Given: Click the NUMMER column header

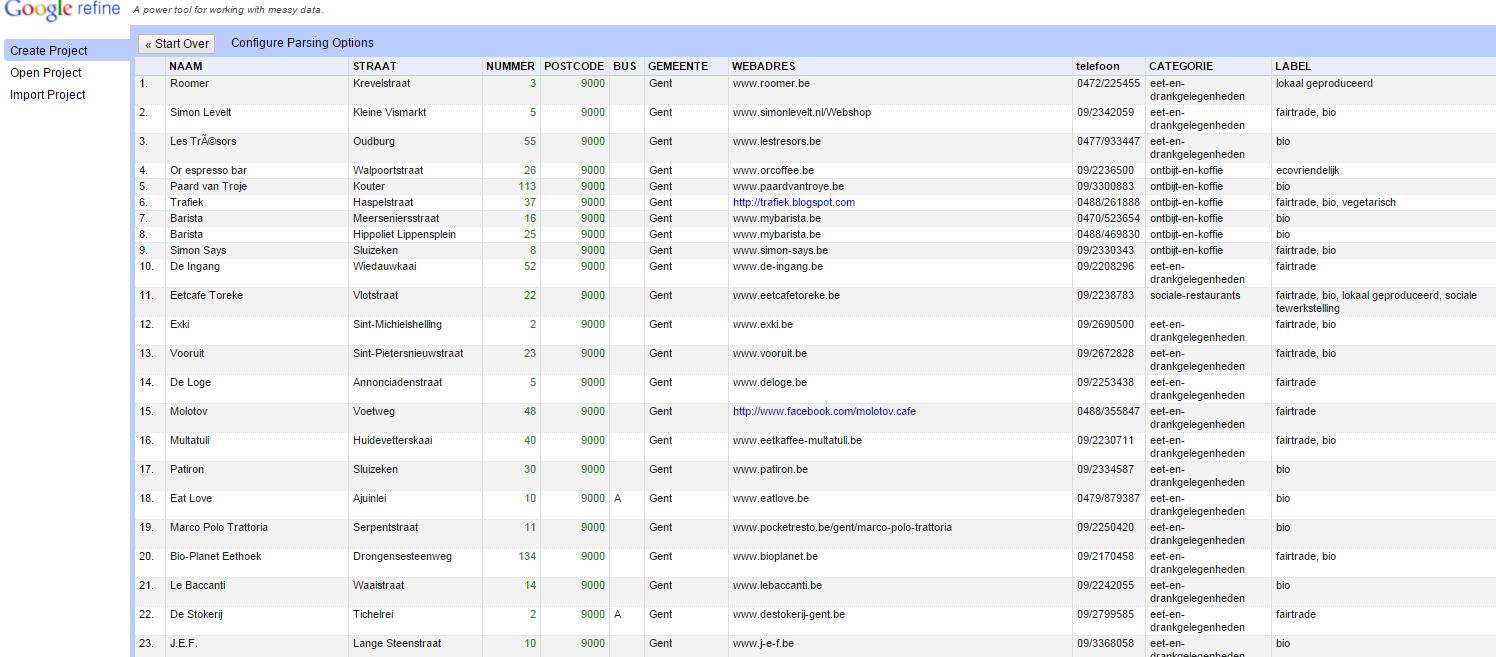Looking at the screenshot, I should [x=511, y=66].
